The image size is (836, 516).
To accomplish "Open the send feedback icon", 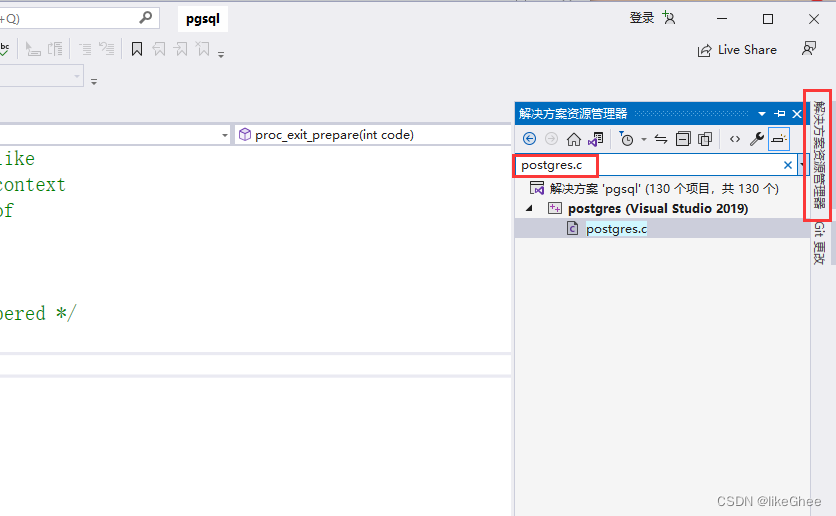I will coord(809,49).
